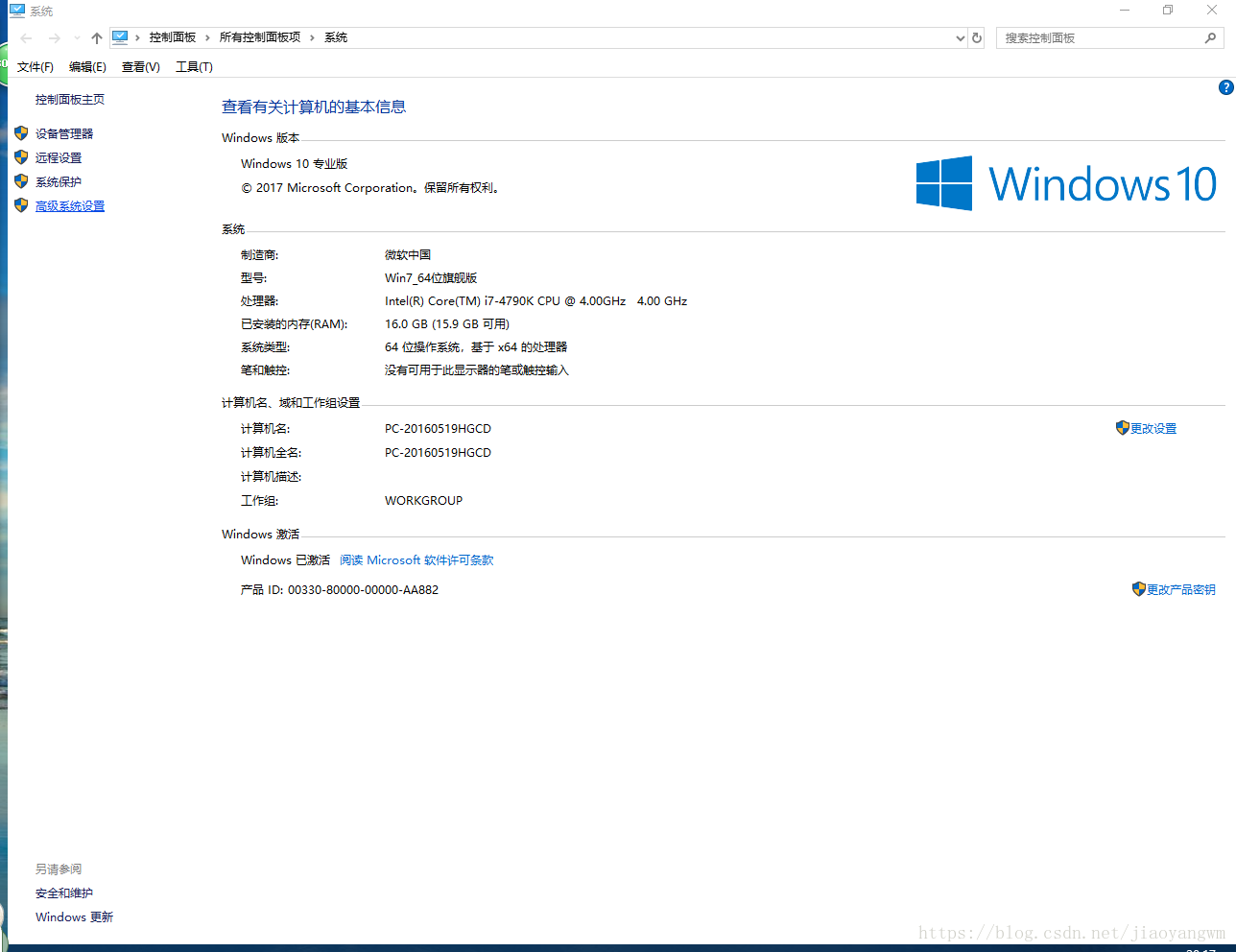Open Windows 更新 link
Image resolution: width=1236 pixels, height=952 pixels.
click(x=74, y=917)
